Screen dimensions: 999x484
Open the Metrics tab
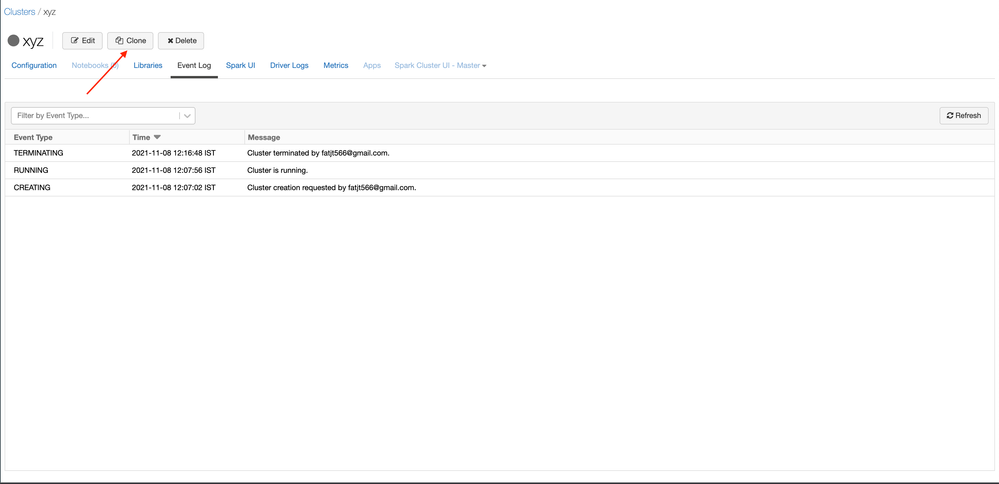pyautogui.click(x=336, y=66)
